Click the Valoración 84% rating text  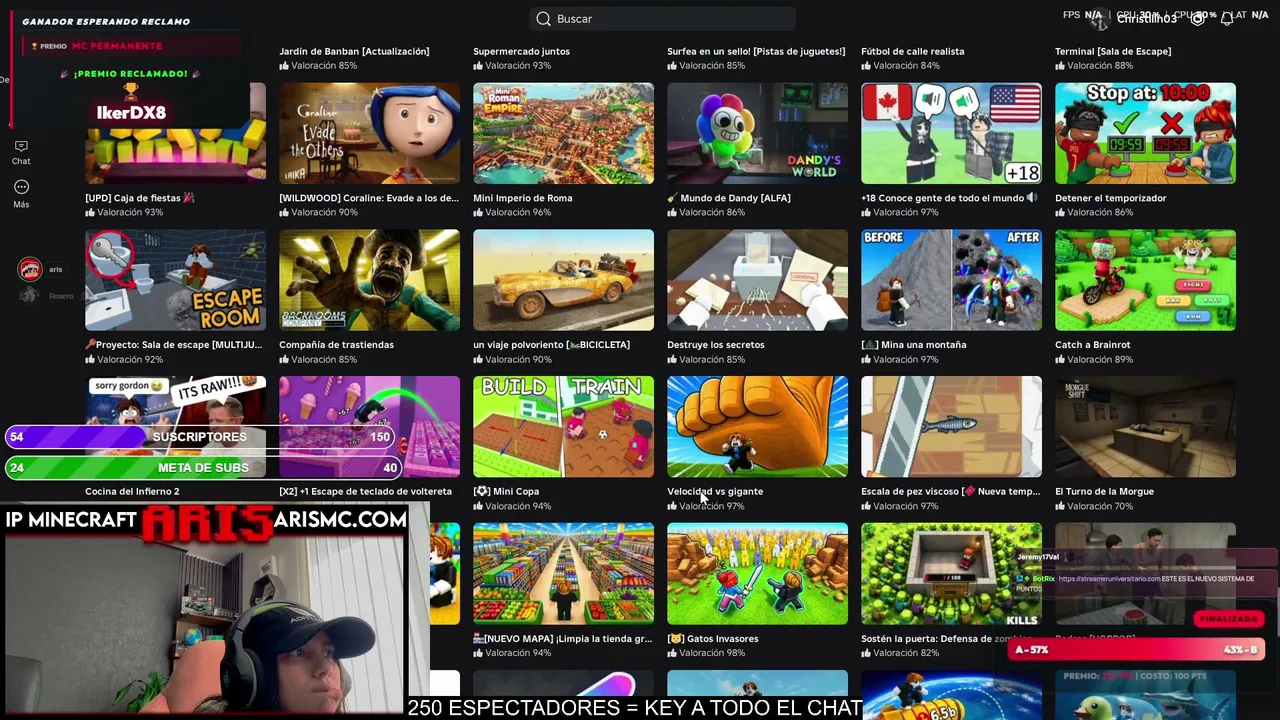point(906,66)
